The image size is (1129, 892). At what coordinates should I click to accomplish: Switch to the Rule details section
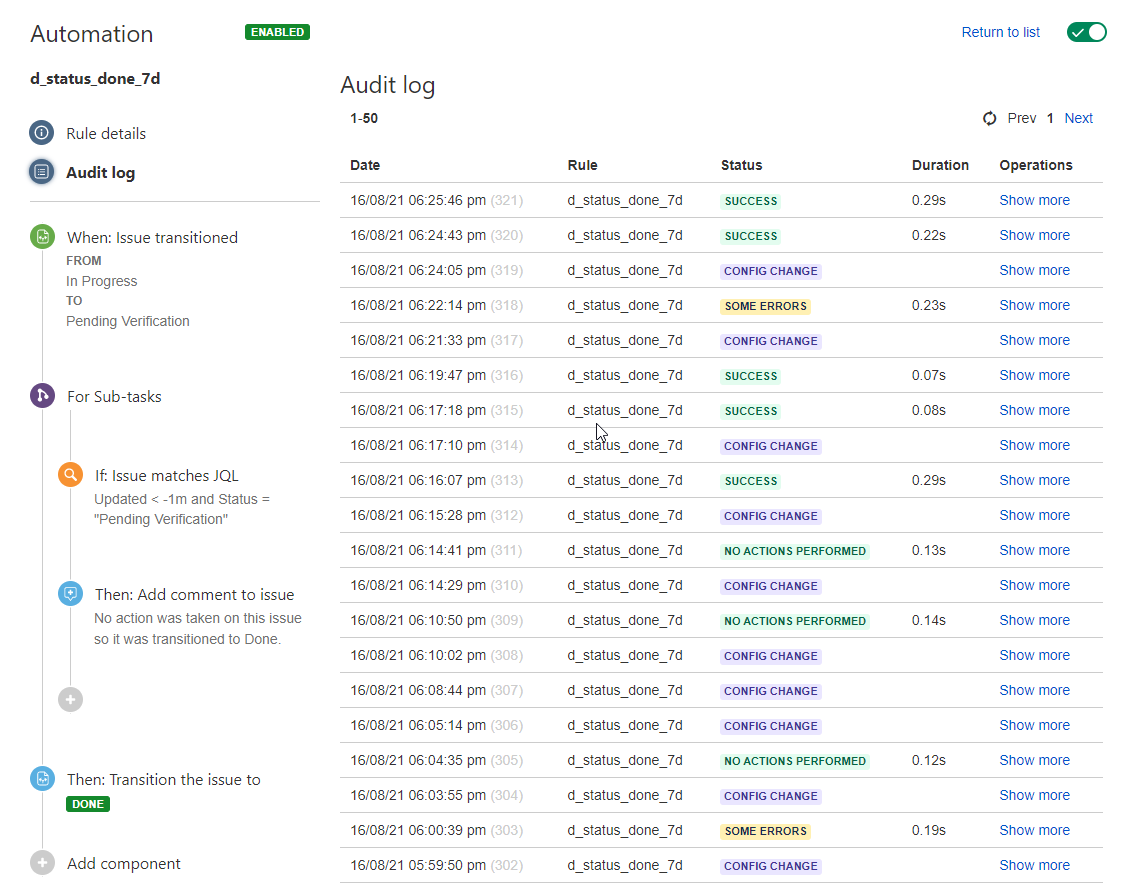(x=104, y=132)
